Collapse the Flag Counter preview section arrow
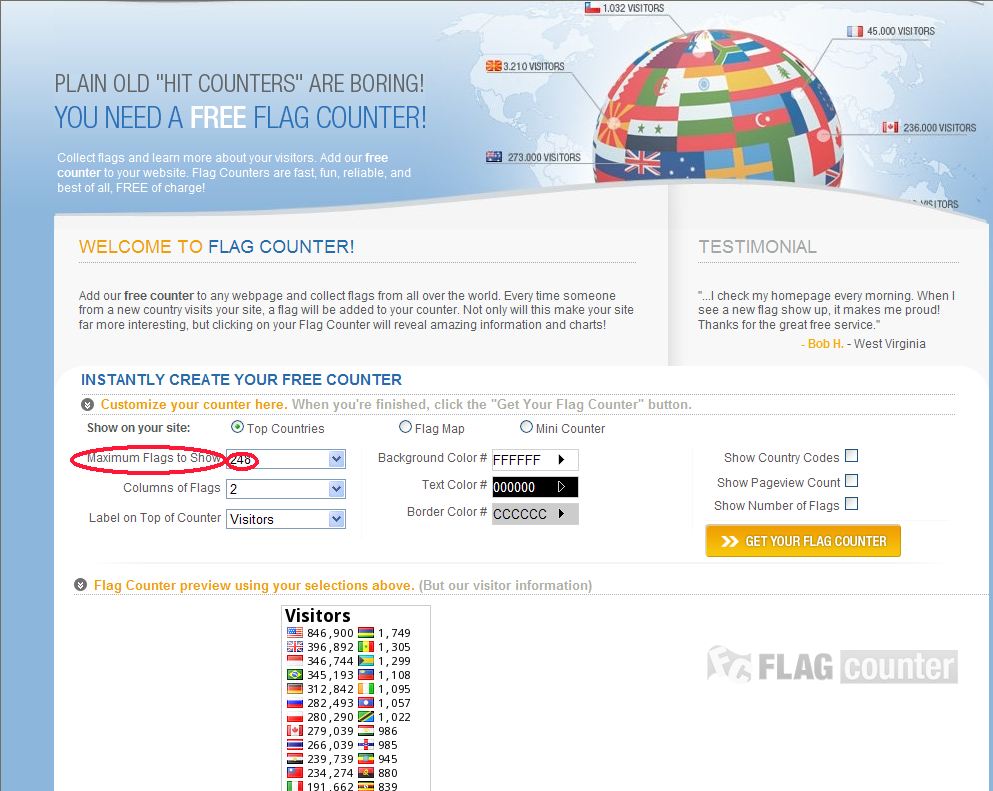 80,585
